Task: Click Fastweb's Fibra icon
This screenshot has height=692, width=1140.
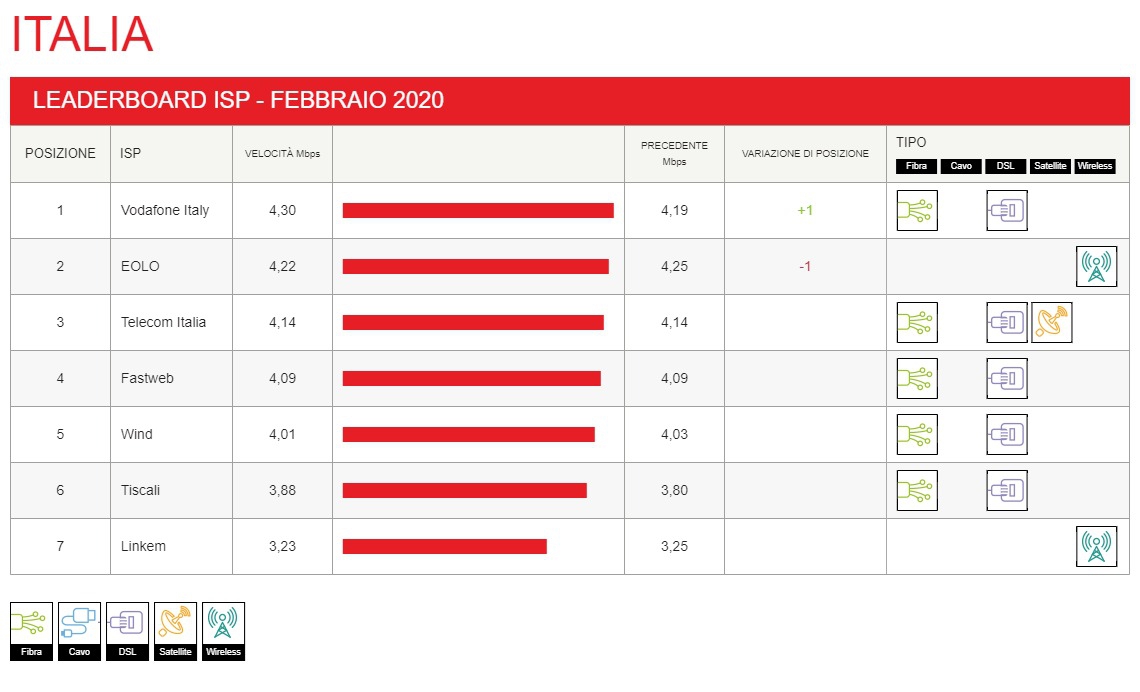Action: [x=917, y=378]
